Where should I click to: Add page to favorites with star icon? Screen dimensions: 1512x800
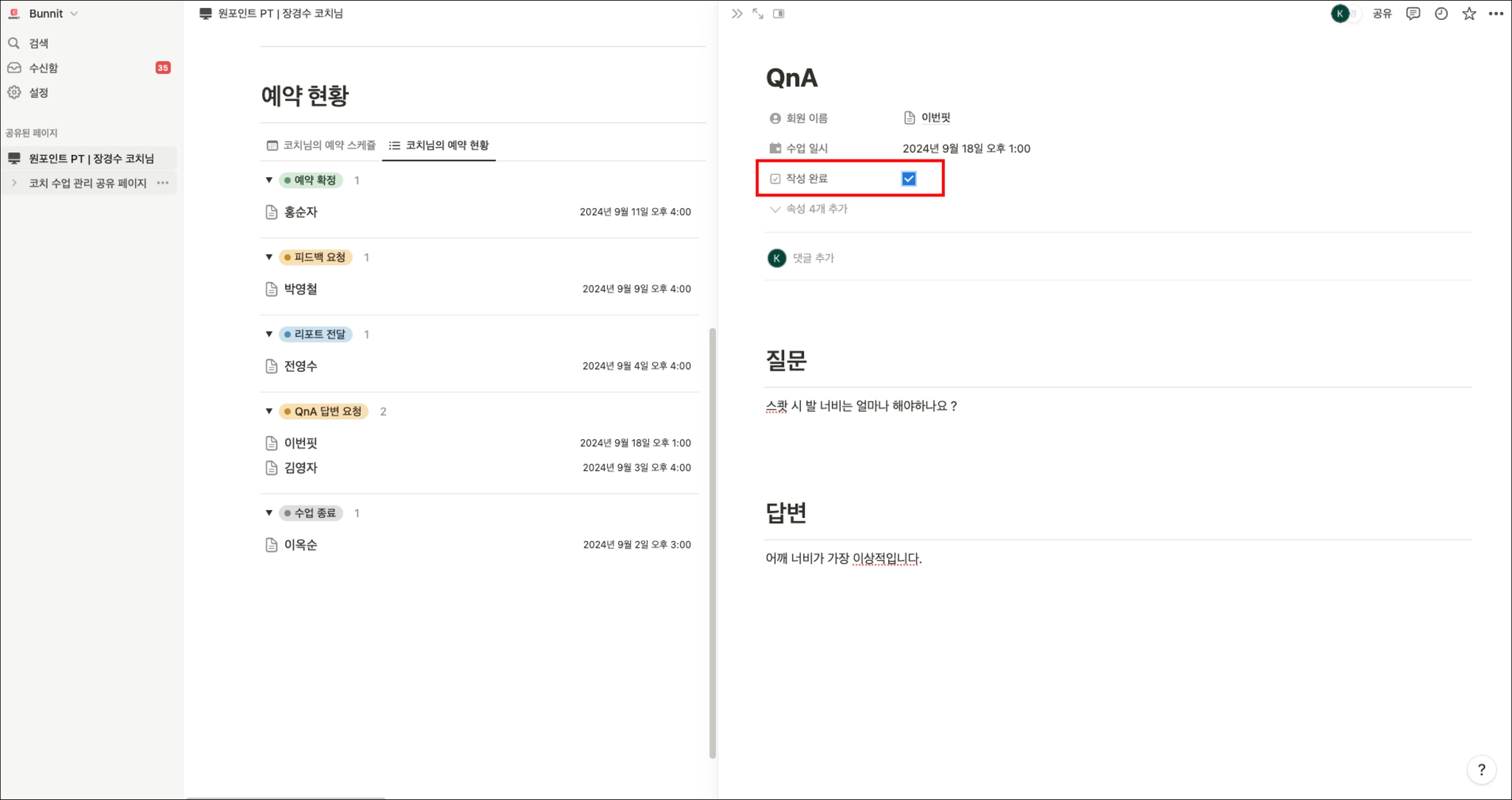tap(1468, 14)
